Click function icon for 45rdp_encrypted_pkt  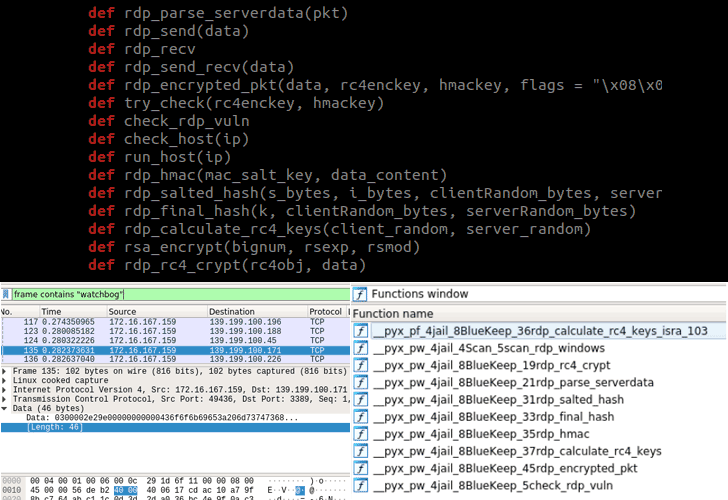361,468
